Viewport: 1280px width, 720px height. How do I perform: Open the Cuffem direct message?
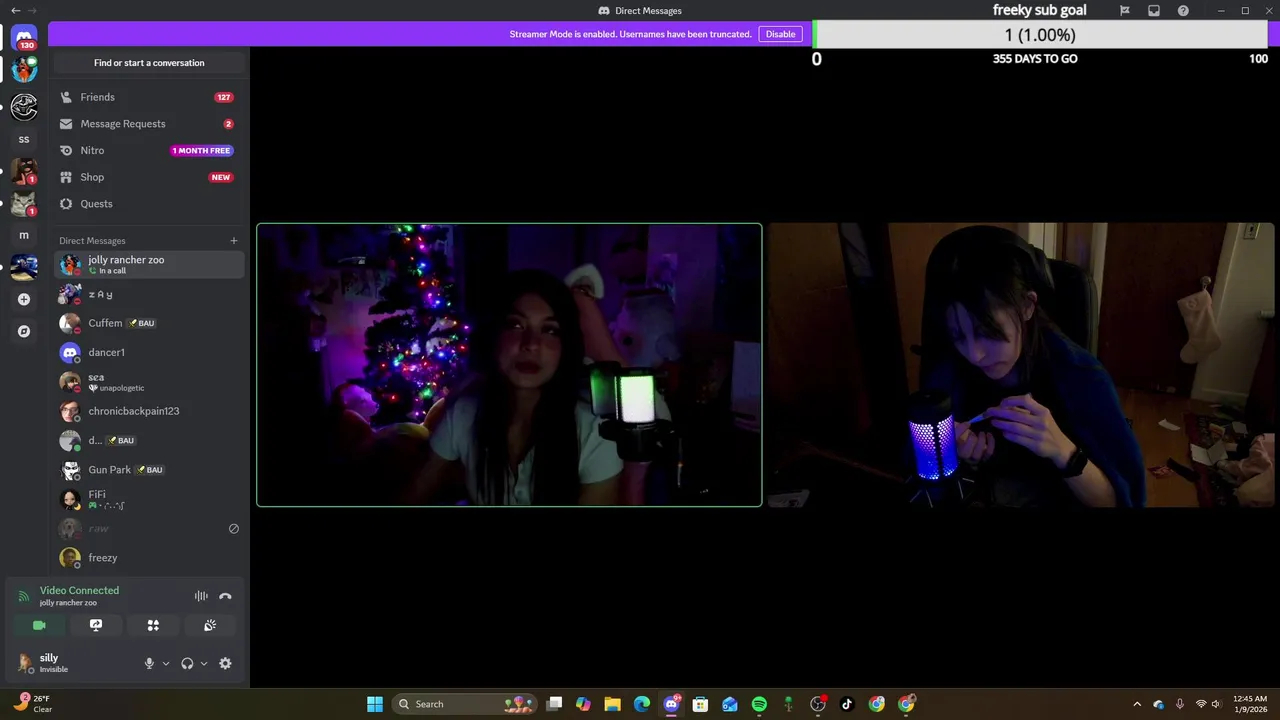click(x=149, y=323)
